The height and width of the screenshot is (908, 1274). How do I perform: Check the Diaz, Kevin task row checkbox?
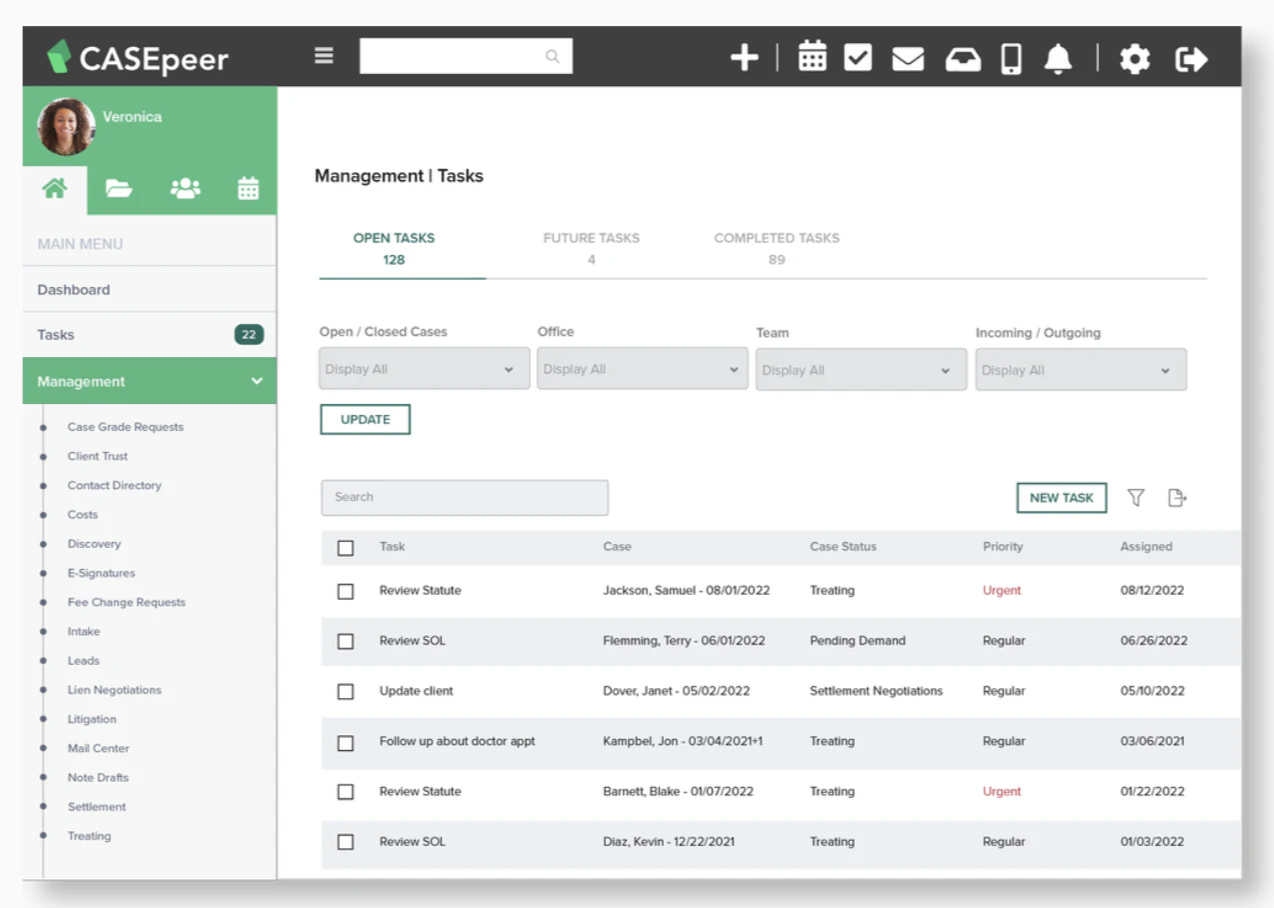pyautogui.click(x=346, y=842)
